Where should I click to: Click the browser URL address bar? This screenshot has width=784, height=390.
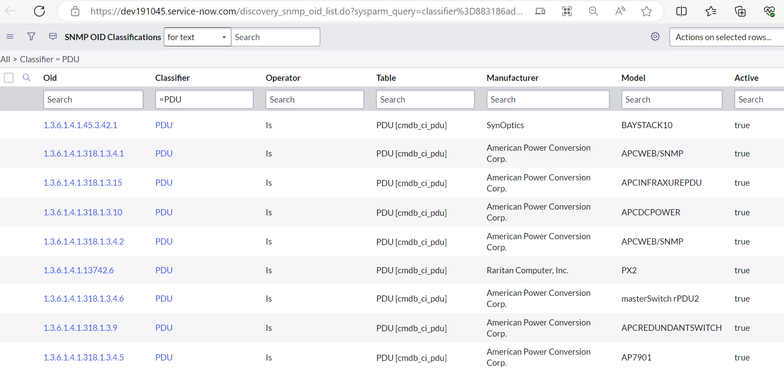[x=306, y=11]
